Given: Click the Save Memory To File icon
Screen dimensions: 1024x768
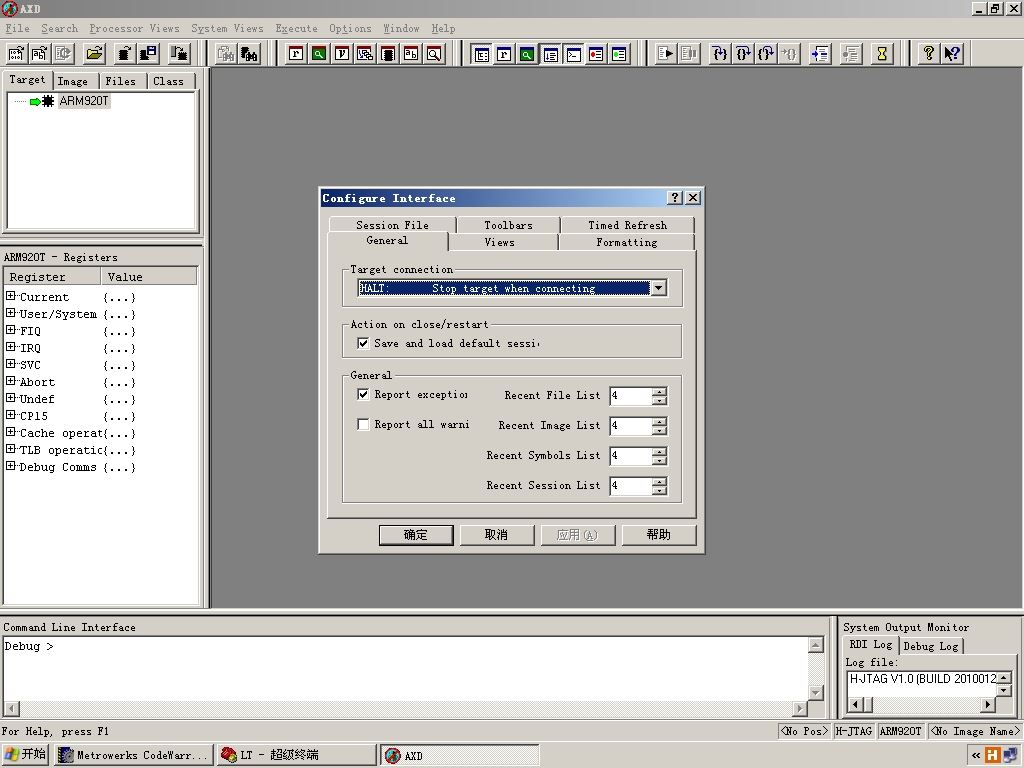Looking at the screenshot, I should [149, 54].
